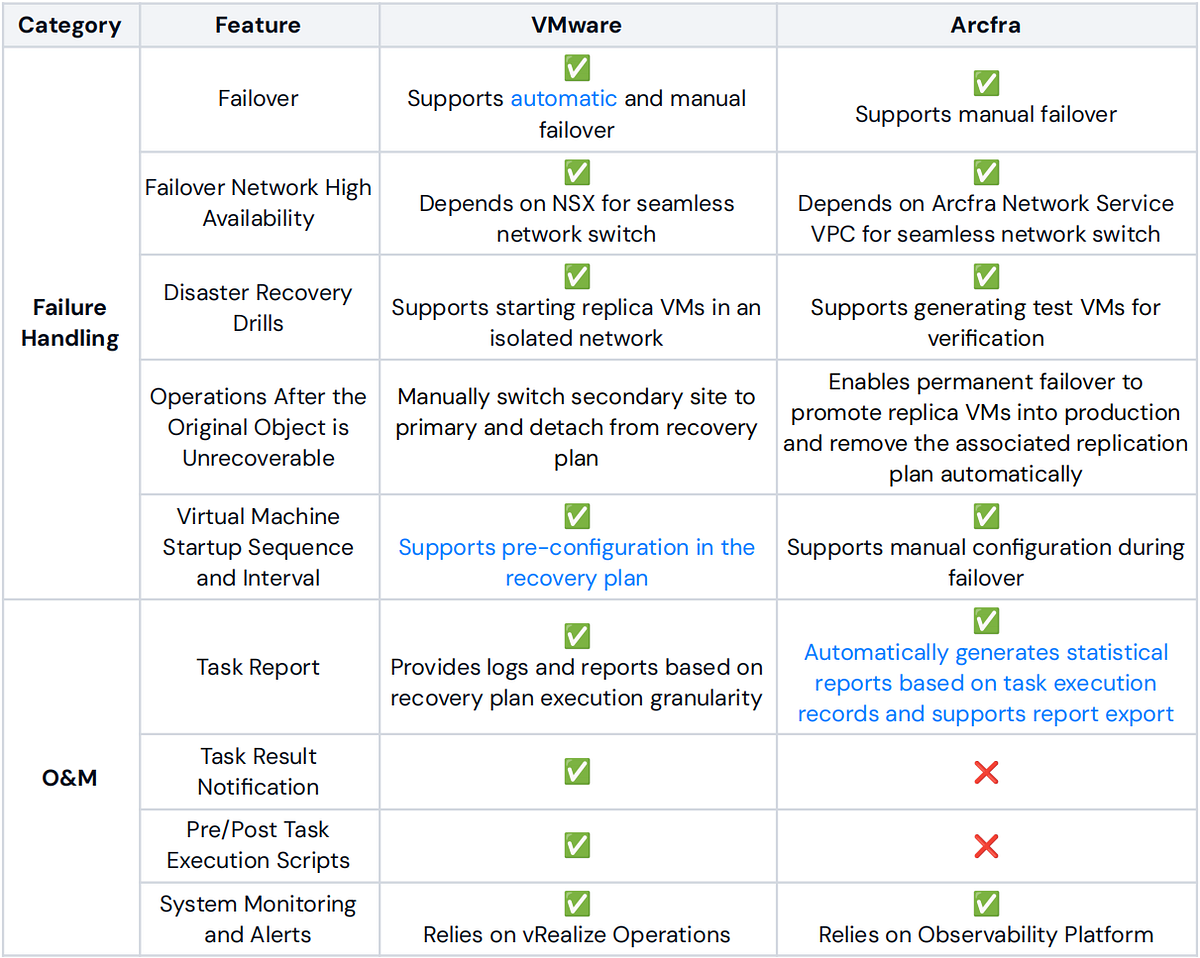1200x958 pixels.
Task: Click green checkmark in VMware Failover cell
Action: (577, 68)
